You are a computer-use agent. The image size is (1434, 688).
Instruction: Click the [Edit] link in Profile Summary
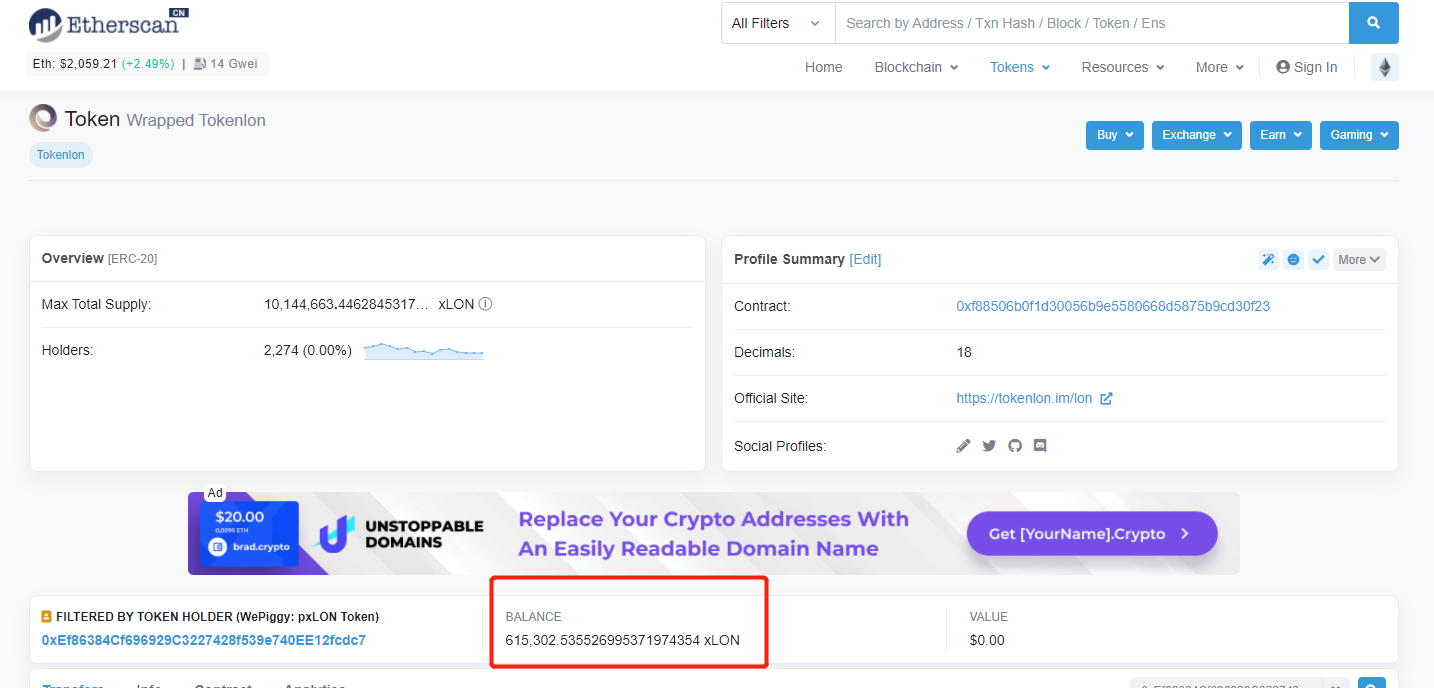(865, 259)
